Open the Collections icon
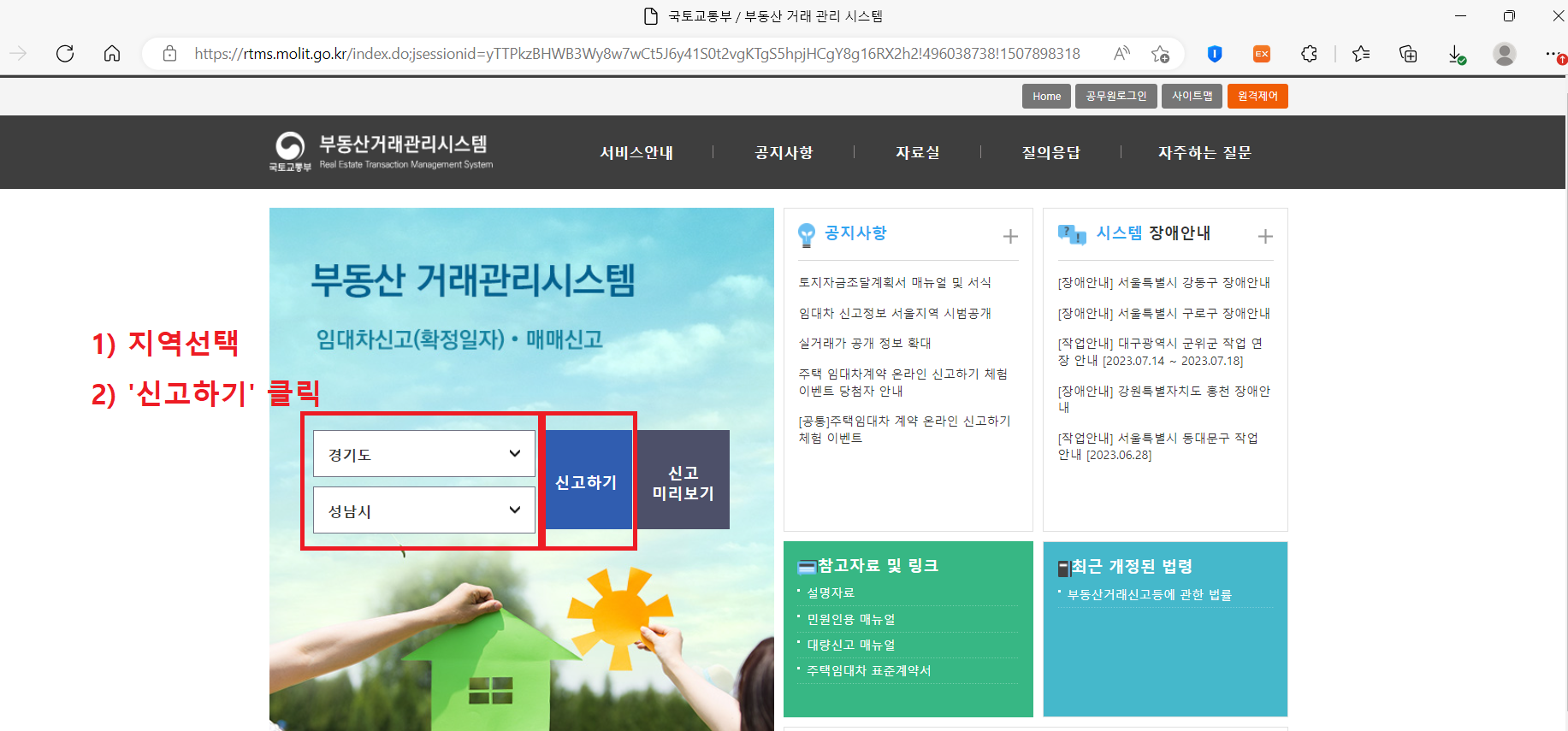This screenshot has width=1568, height=731. point(1408,54)
